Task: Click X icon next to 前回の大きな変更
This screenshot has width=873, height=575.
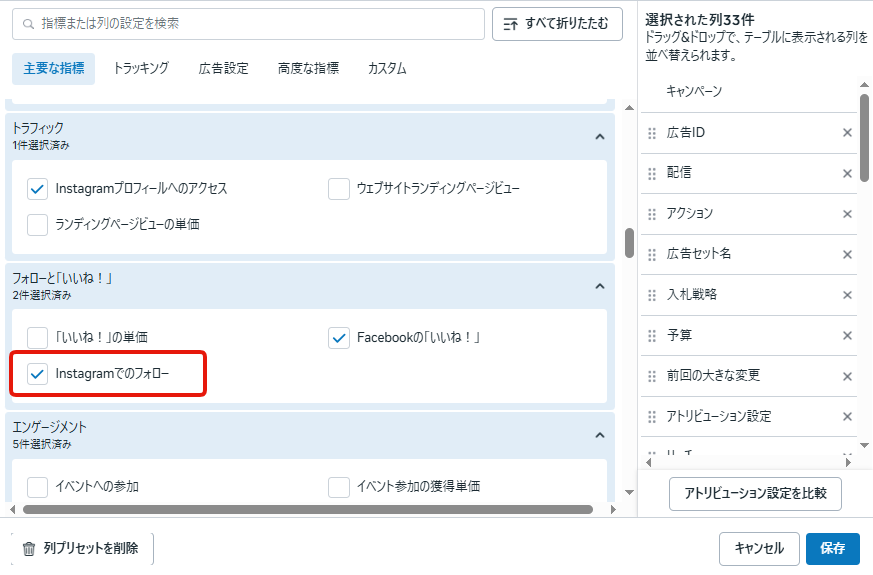Action: 847,376
